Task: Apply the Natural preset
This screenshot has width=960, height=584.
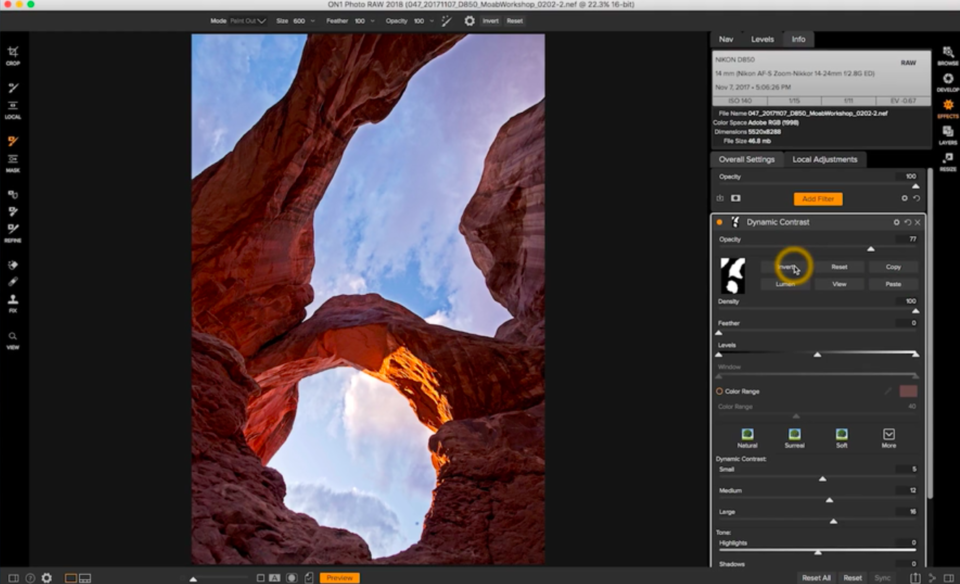Action: tap(747, 438)
